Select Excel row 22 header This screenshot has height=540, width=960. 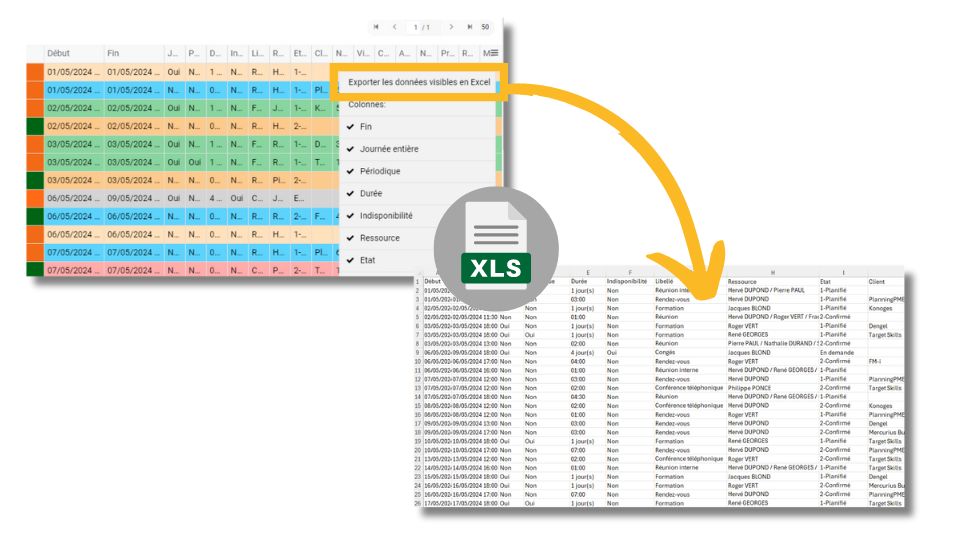(418, 468)
